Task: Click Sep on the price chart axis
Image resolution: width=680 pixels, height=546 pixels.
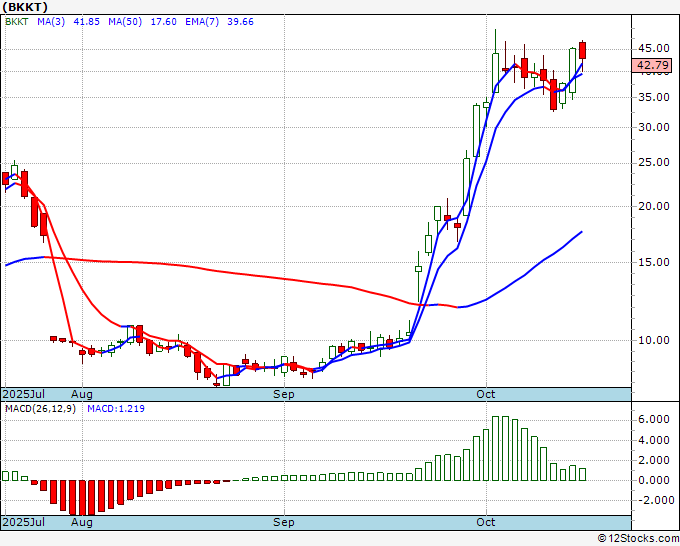Action: pyautogui.click(x=284, y=394)
